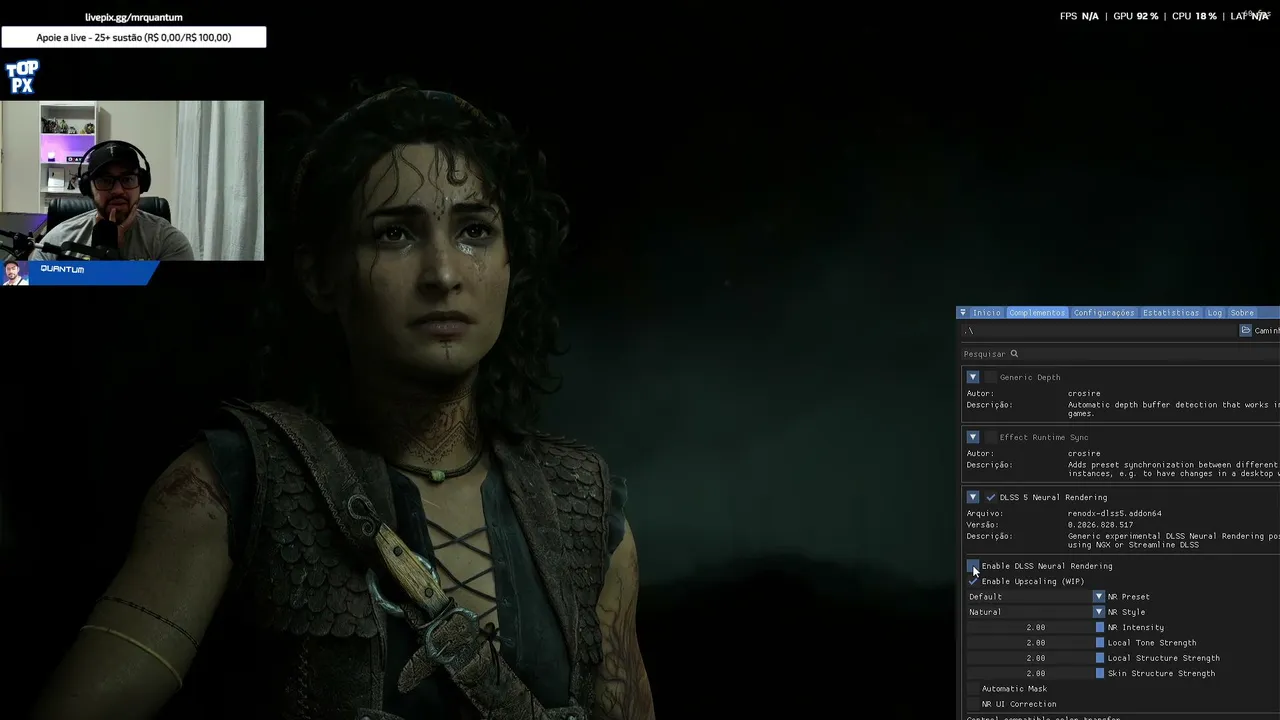Click the 'Apoie a live' donation goal bar

pos(134,38)
